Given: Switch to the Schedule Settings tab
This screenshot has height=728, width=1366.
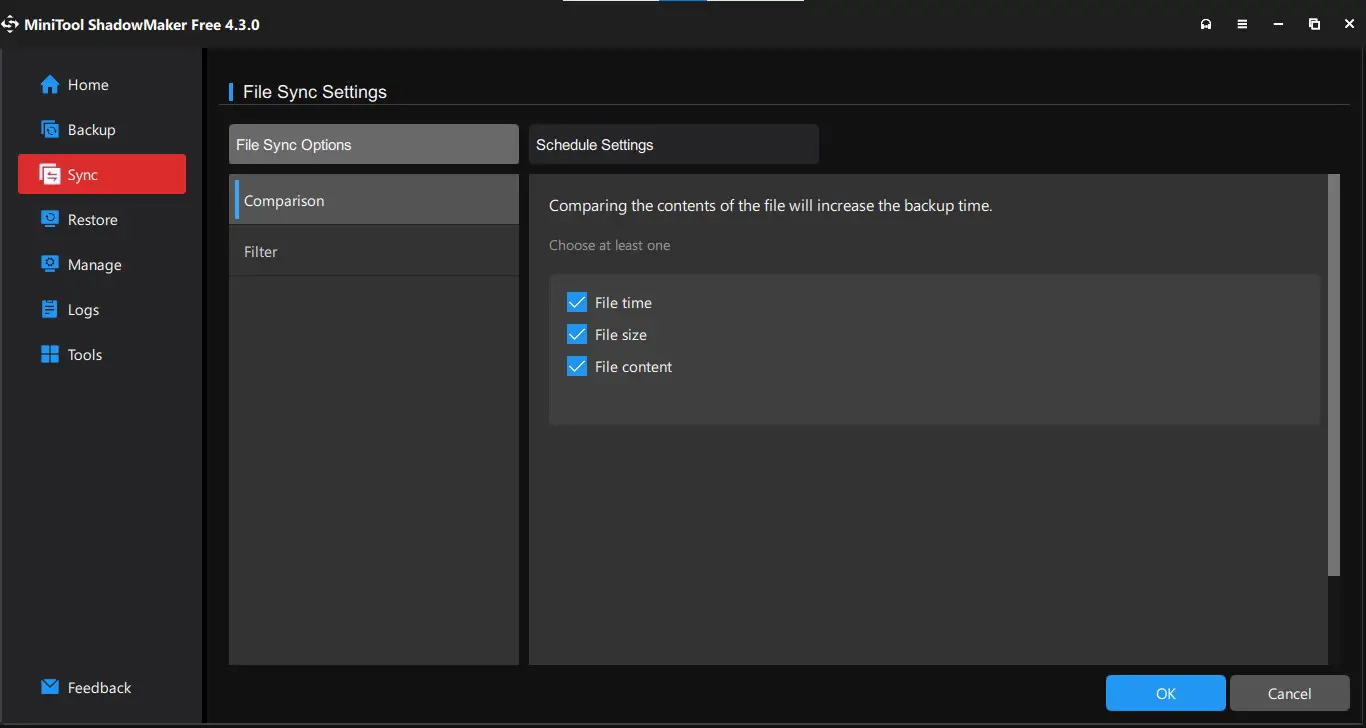Looking at the screenshot, I should coord(673,145).
